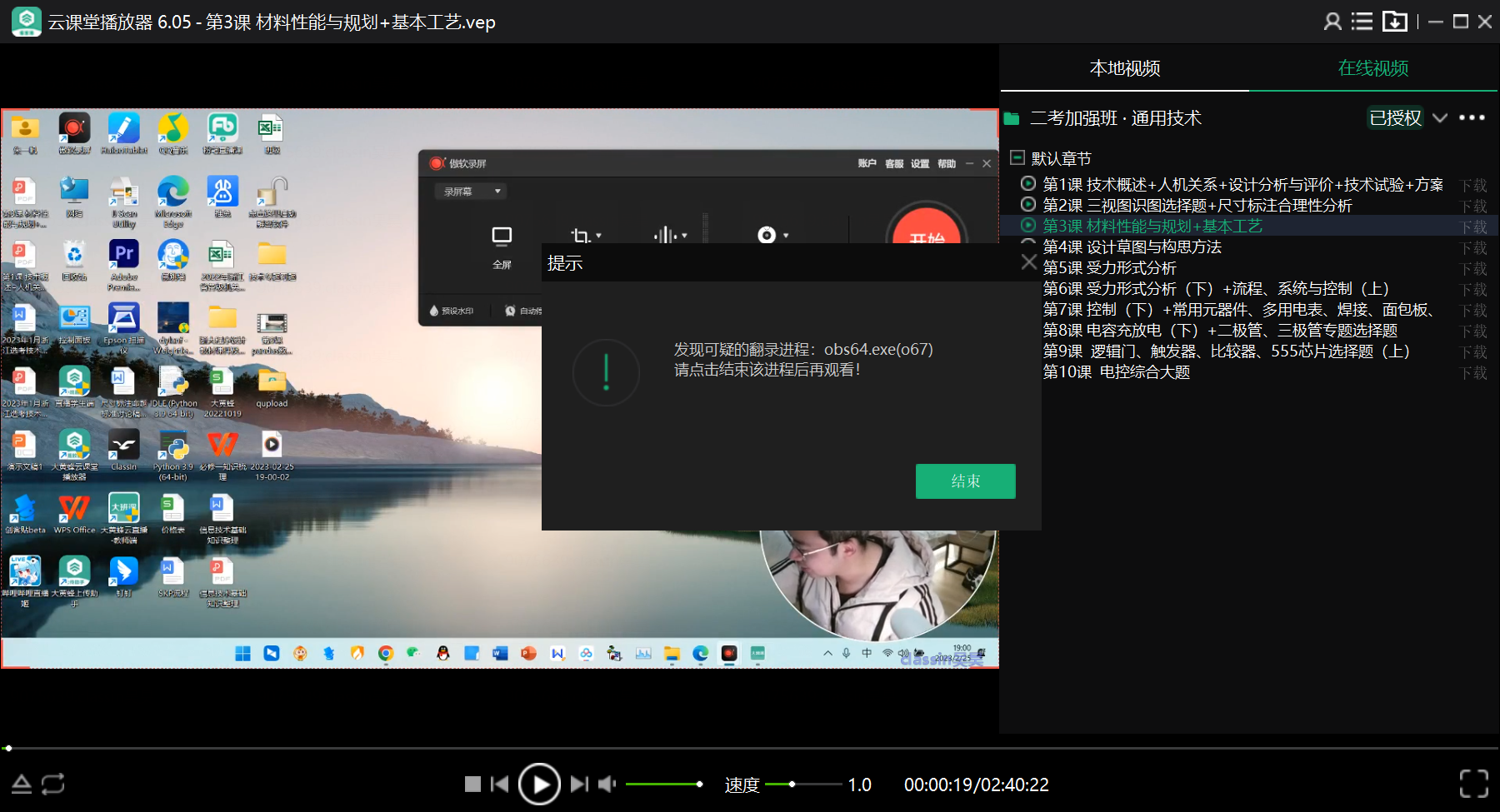Click the green folder icon beside 二考加强班
This screenshot has width=1500, height=812.
tap(1012, 118)
